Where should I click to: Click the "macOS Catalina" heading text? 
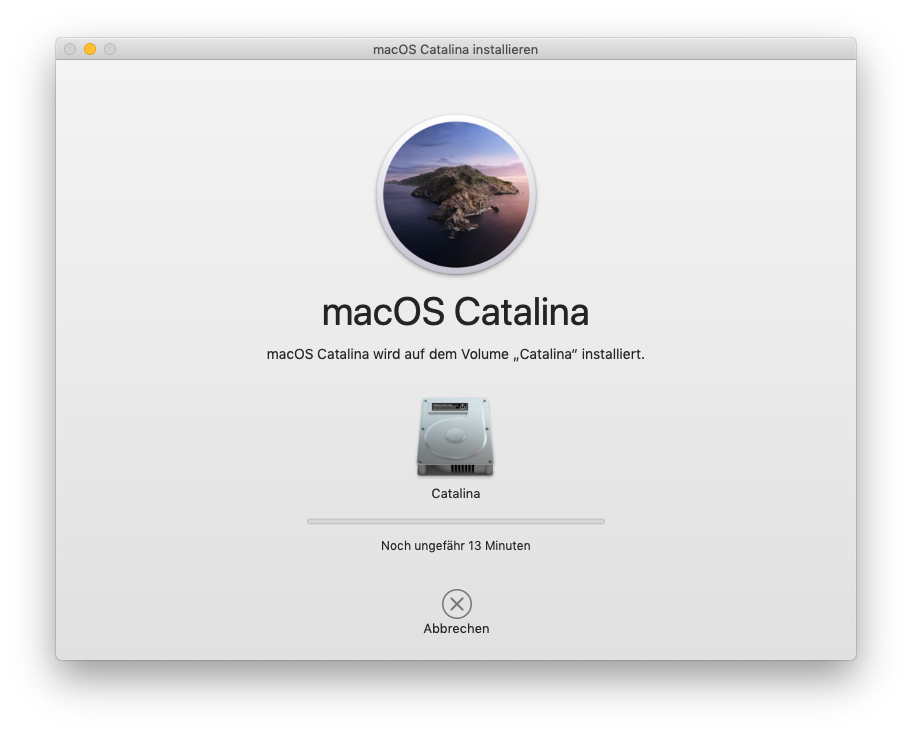456,312
